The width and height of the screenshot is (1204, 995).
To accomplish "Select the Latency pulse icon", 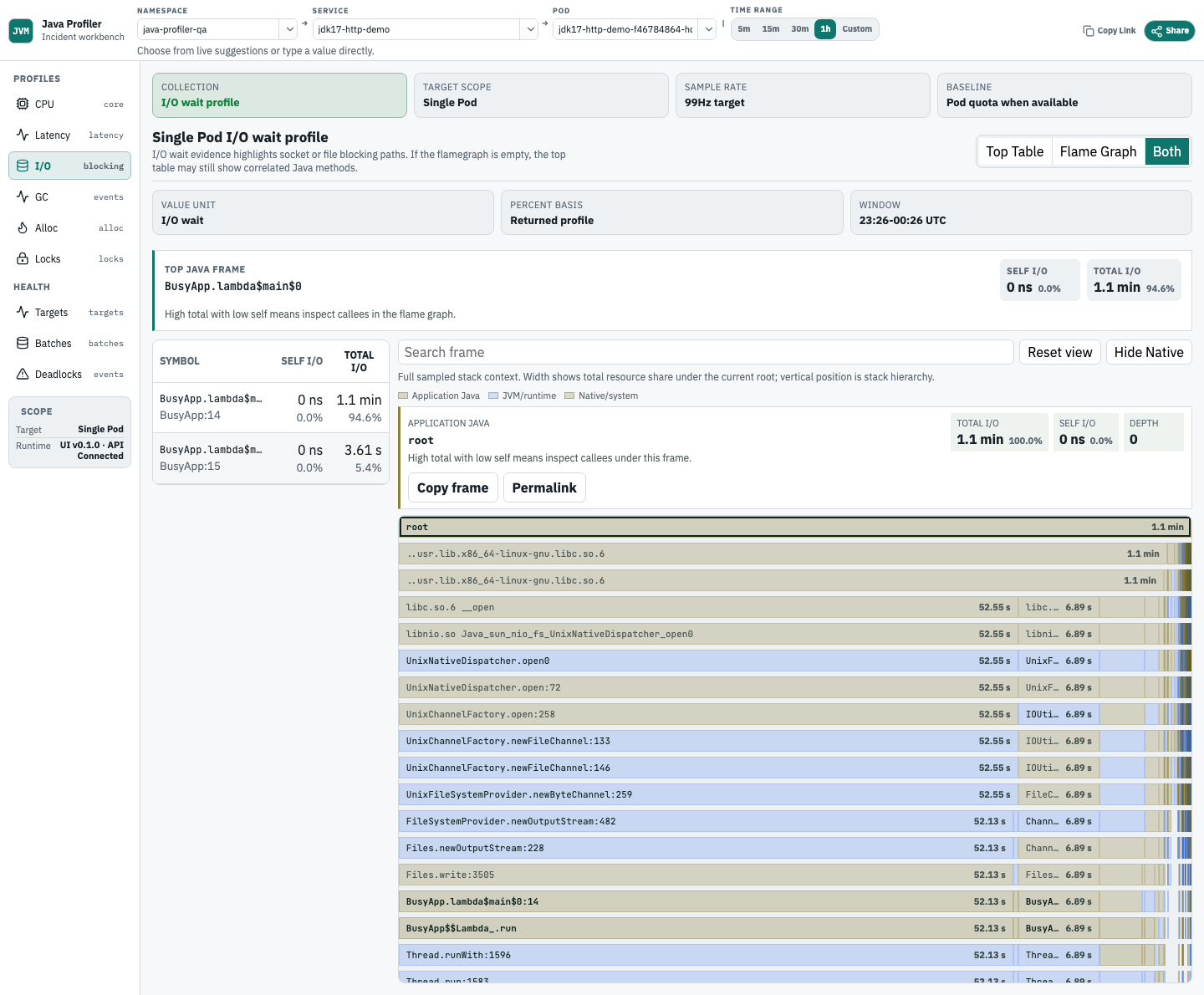I will coord(23,135).
